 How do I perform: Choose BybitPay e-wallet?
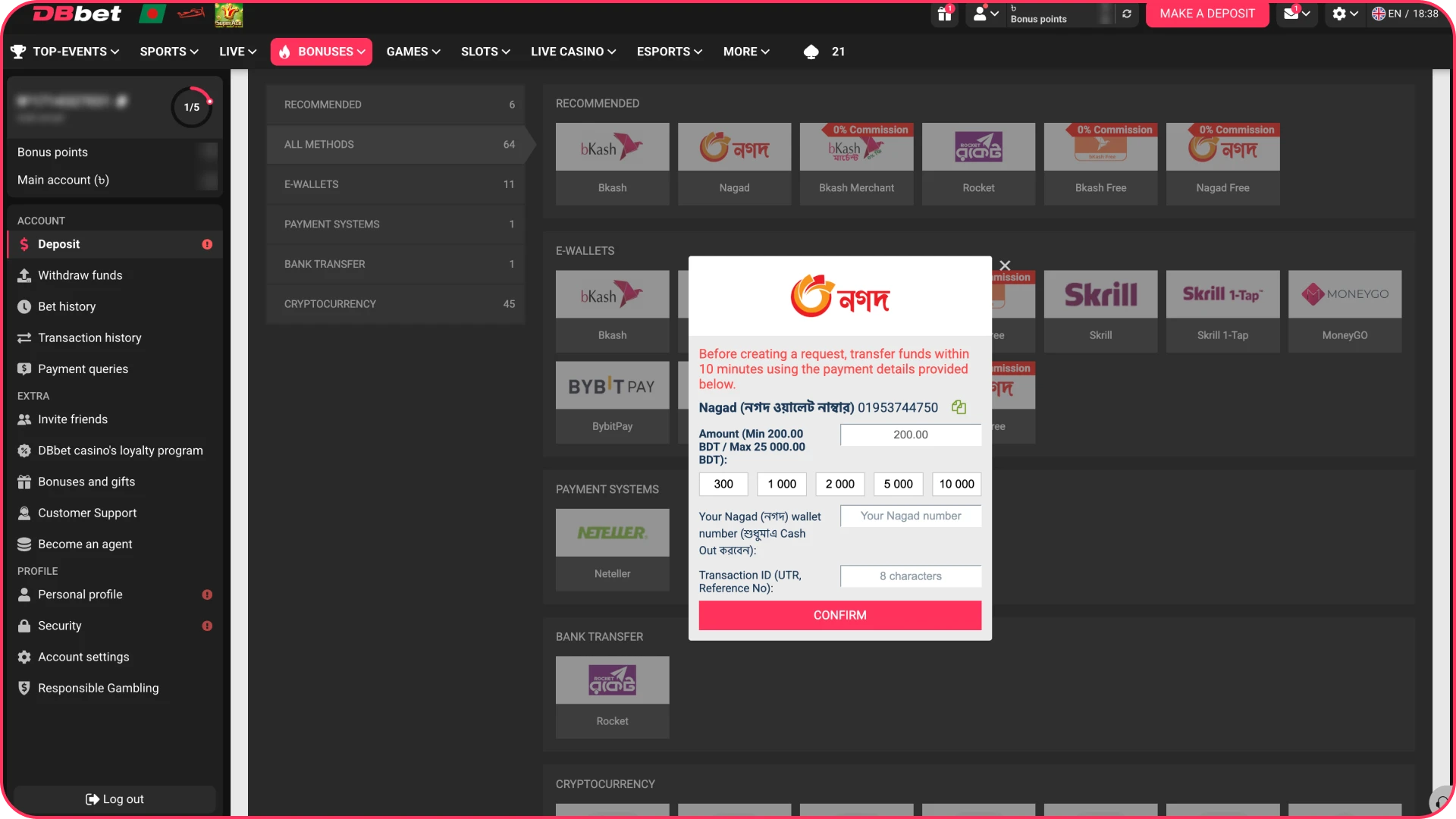pos(612,402)
